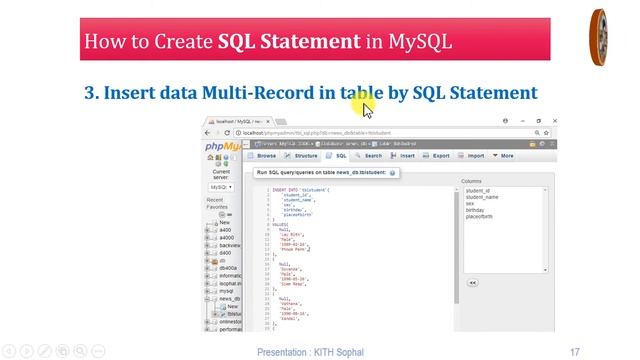Reload the phpMyAdmin page in the browser
Viewport: 640px width, 360px height.
227,133
